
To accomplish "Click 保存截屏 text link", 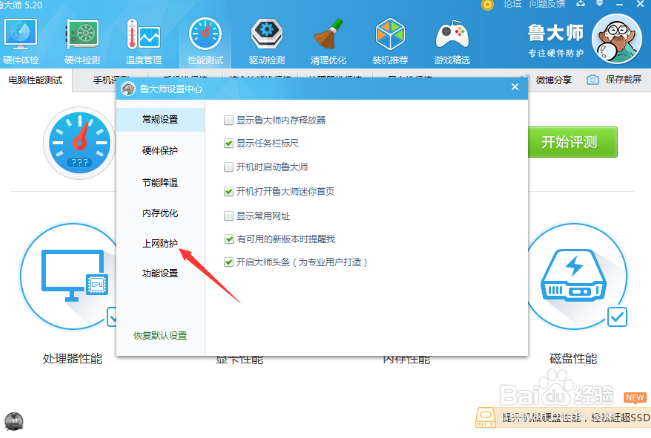I will [x=624, y=79].
